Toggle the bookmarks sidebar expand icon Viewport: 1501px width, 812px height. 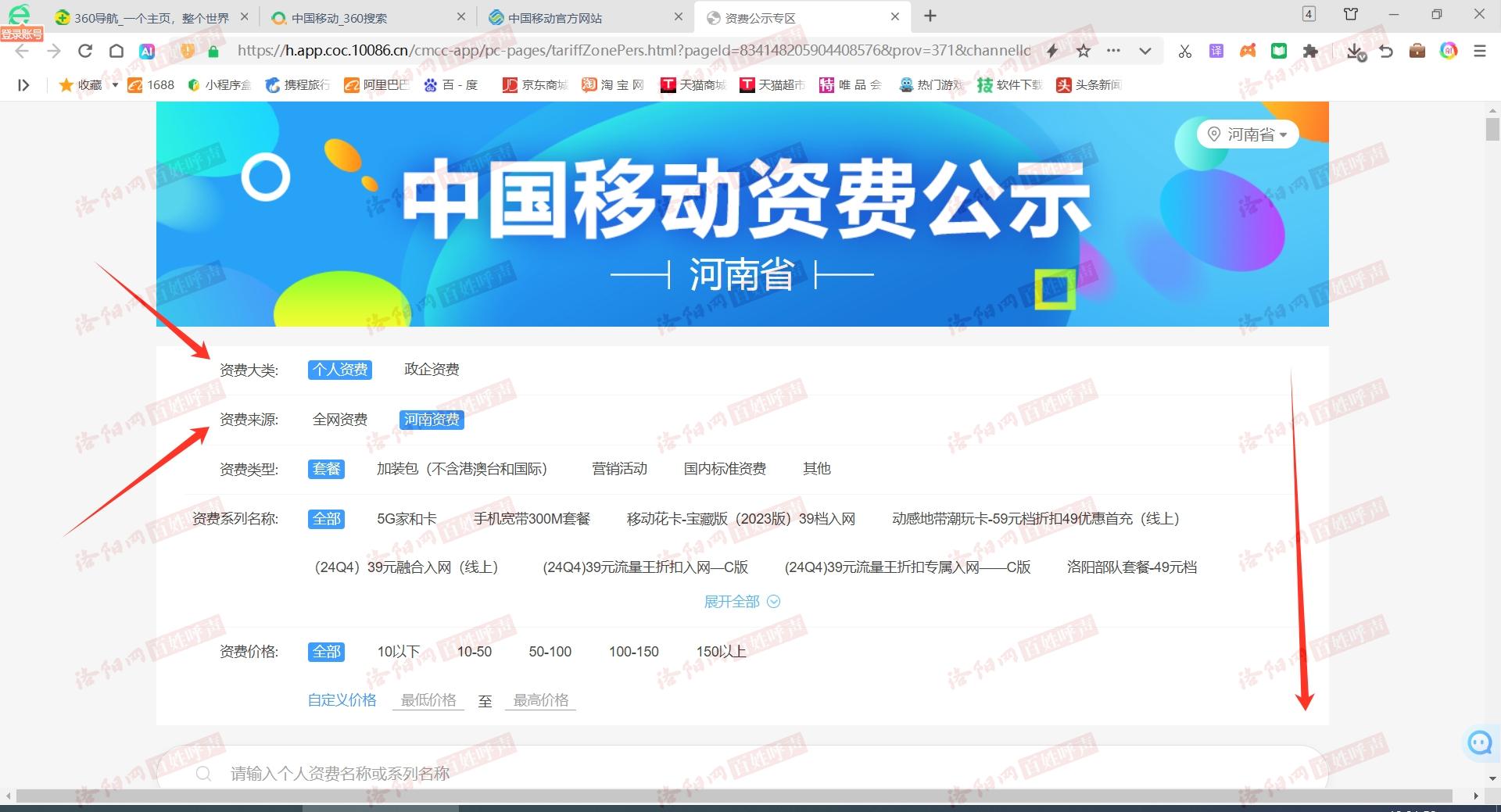[x=23, y=84]
